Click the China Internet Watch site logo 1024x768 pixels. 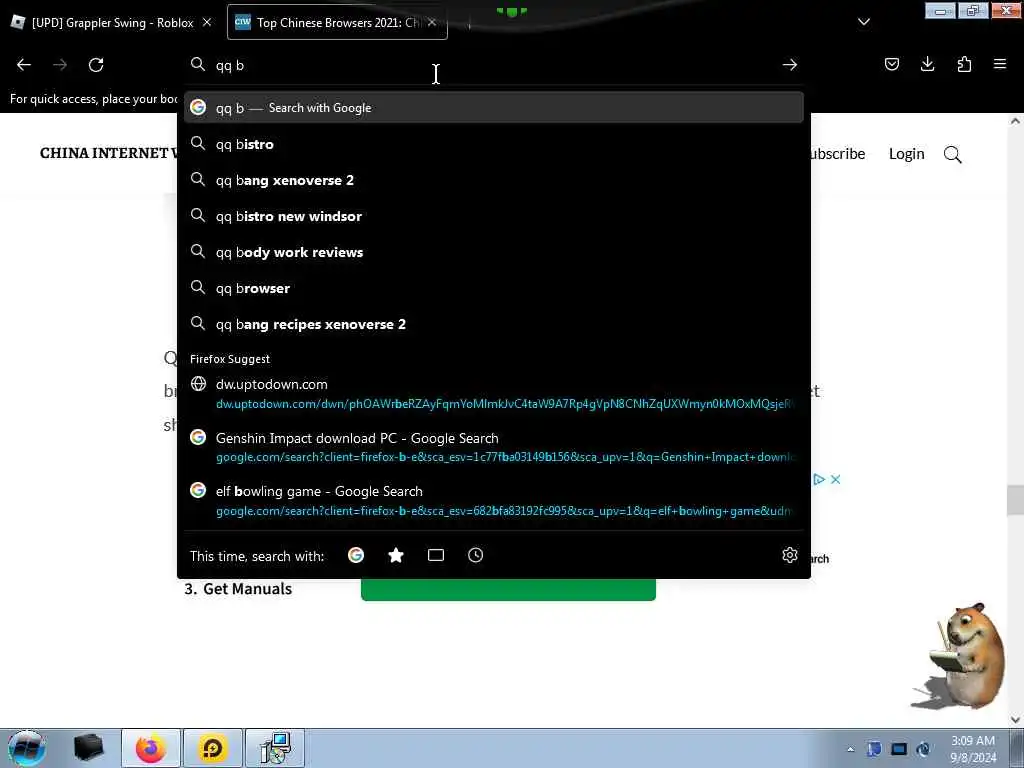click(108, 153)
